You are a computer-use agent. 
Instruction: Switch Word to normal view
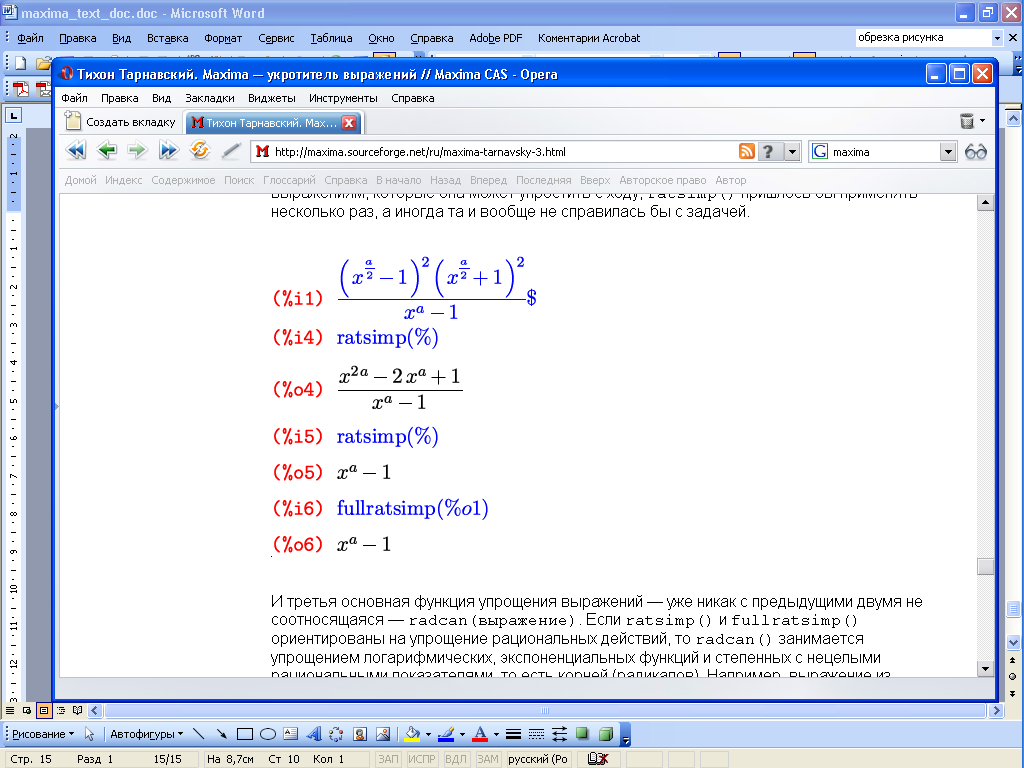tap(10, 710)
